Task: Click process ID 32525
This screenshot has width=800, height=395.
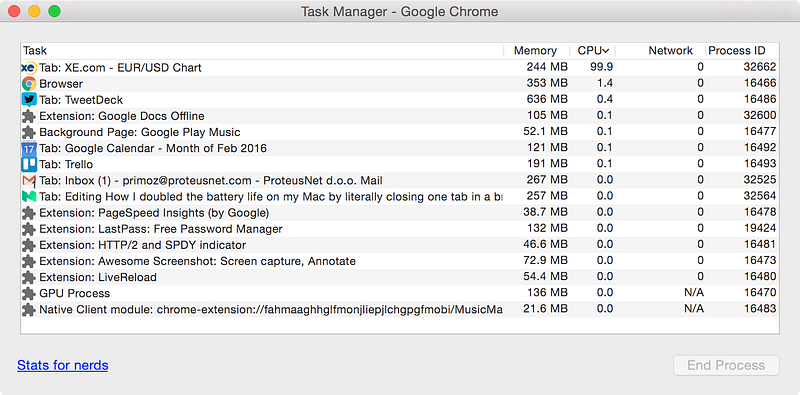Action: 760,180
